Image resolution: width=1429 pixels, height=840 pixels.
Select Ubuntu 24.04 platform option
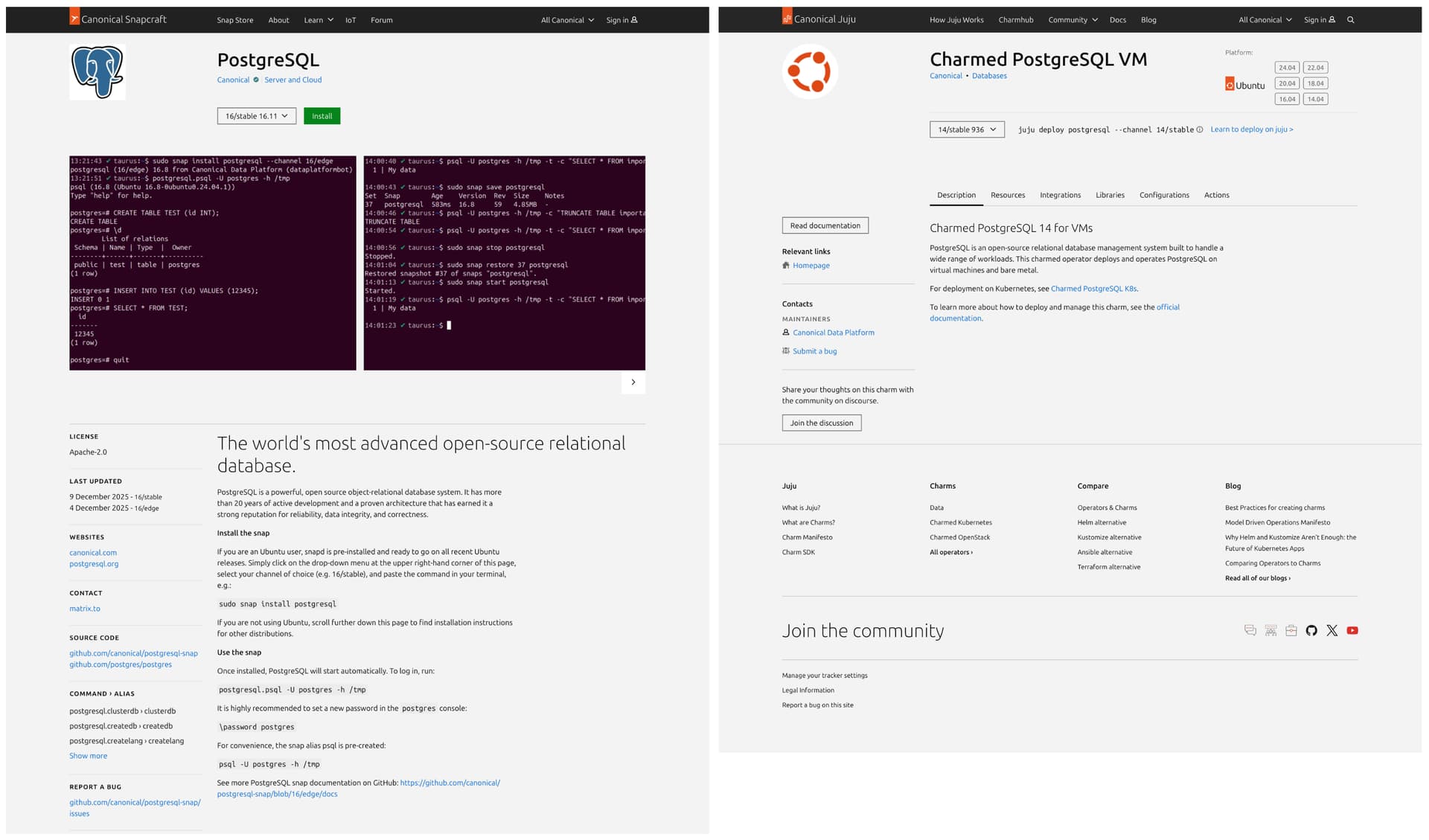[x=1287, y=68]
